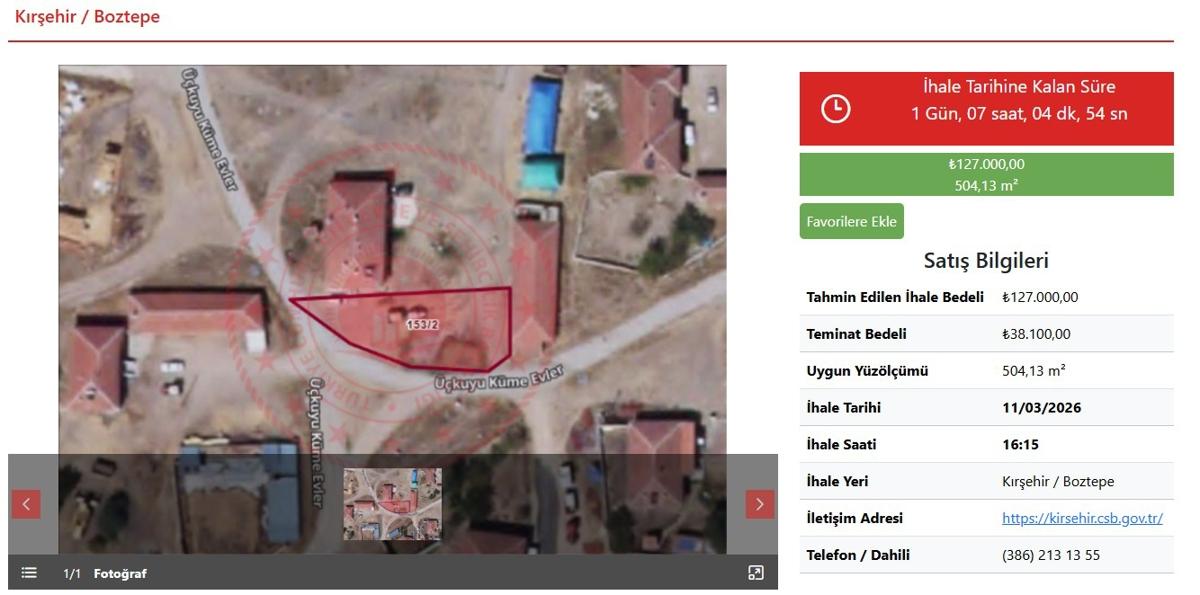Click the Satış Bilgileri heading
The height and width of the screenshot is (595, 1200).
[987, 261]
